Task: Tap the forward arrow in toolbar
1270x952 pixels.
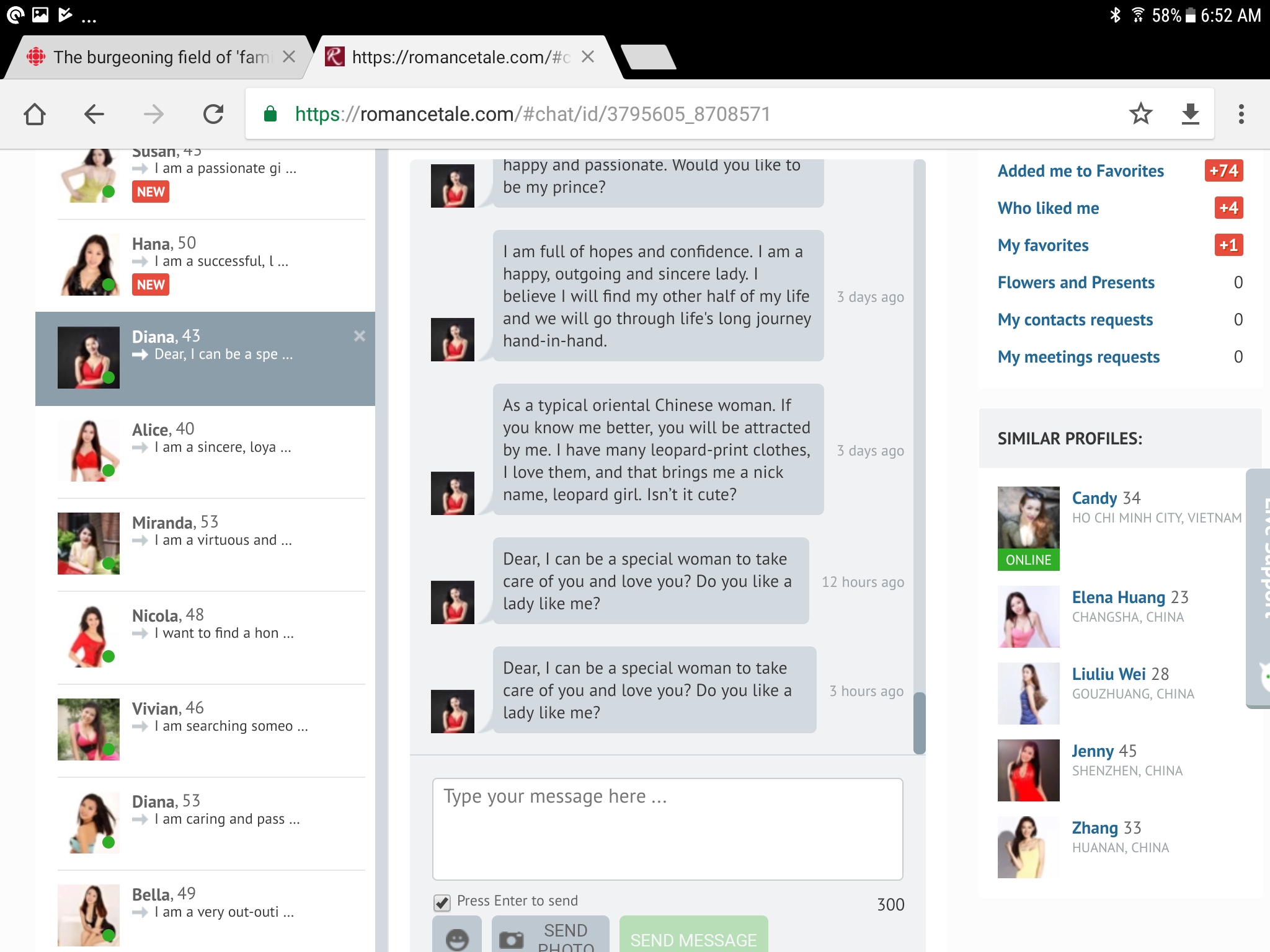Action: click(x=153, y=114)
